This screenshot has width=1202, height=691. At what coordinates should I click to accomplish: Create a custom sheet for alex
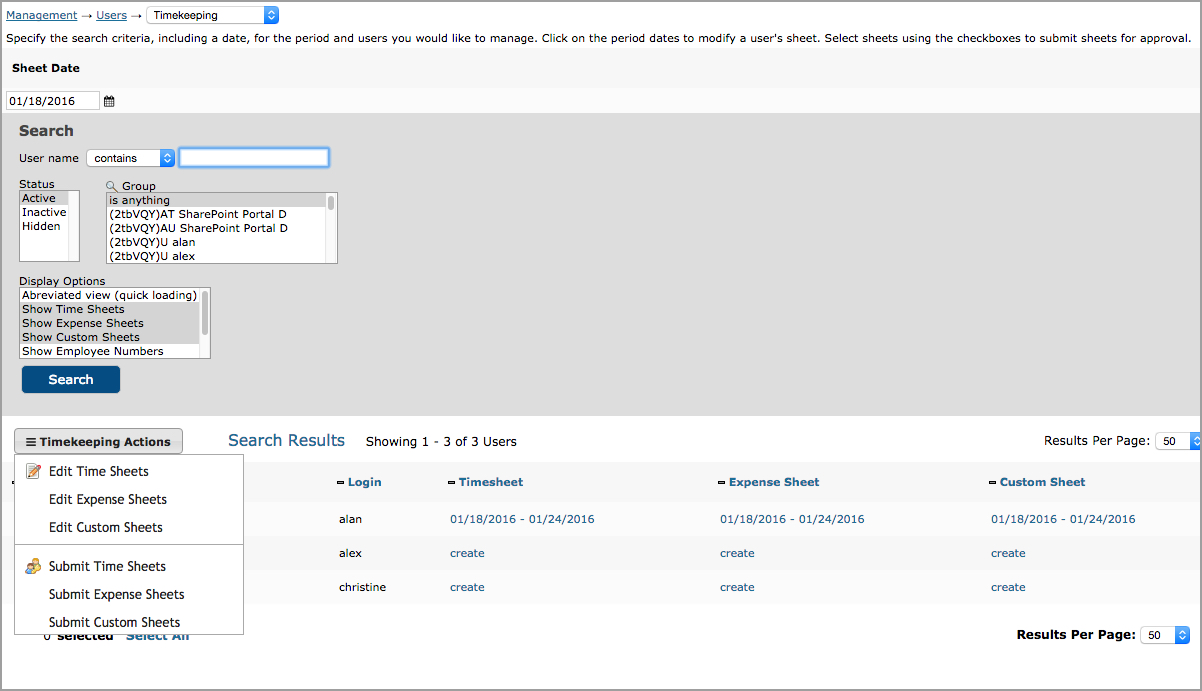(x=1008, y=553)
